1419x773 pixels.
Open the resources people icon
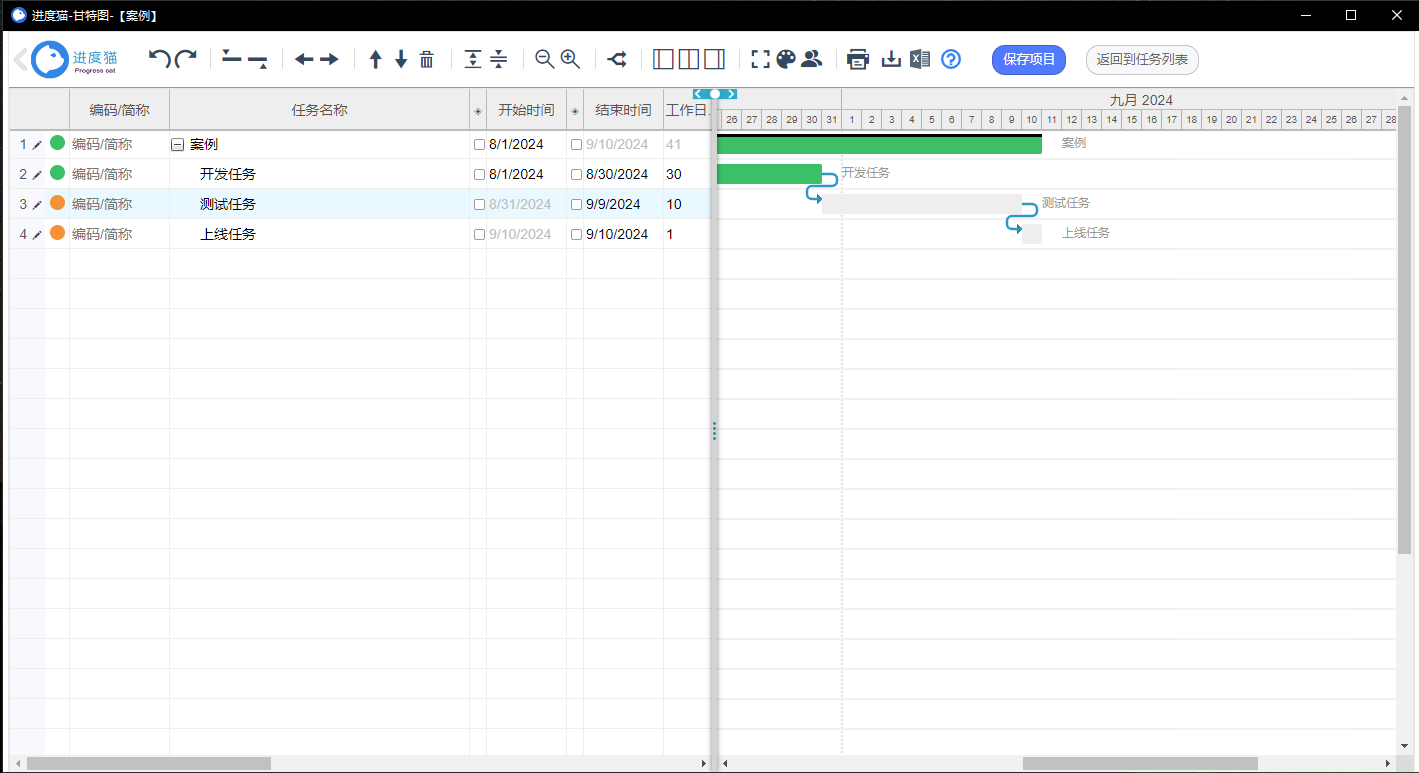click(x=811, y=59)
